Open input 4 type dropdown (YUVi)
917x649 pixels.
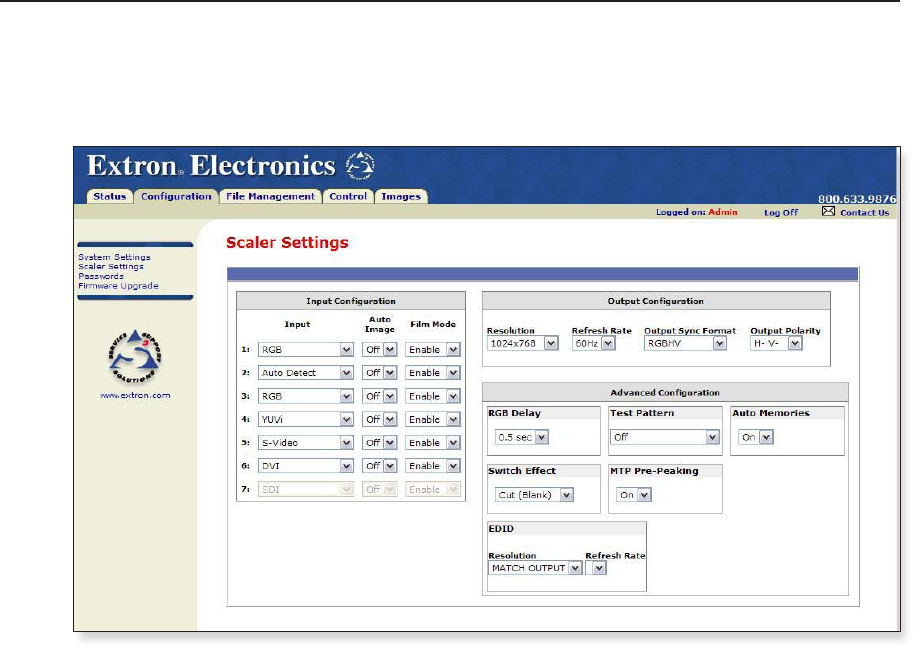tap(305, 420)
